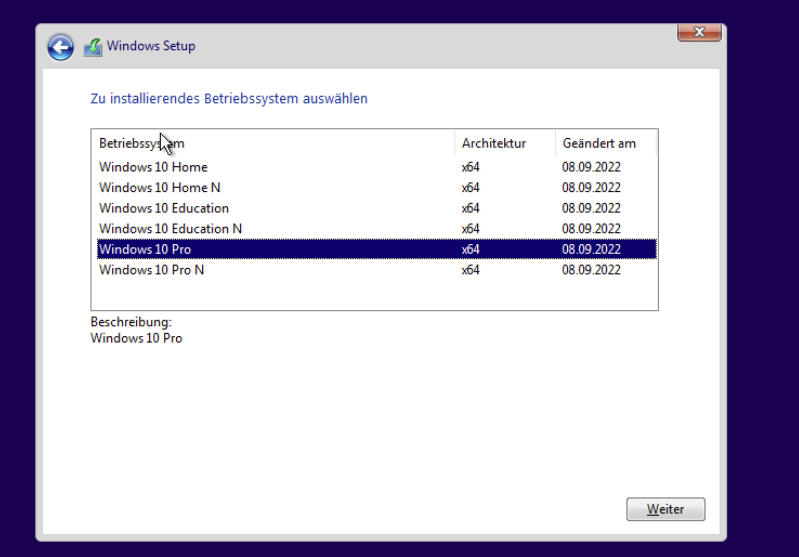
Task: Select Windows 10 Home edition
Action: tap(377, 167)
